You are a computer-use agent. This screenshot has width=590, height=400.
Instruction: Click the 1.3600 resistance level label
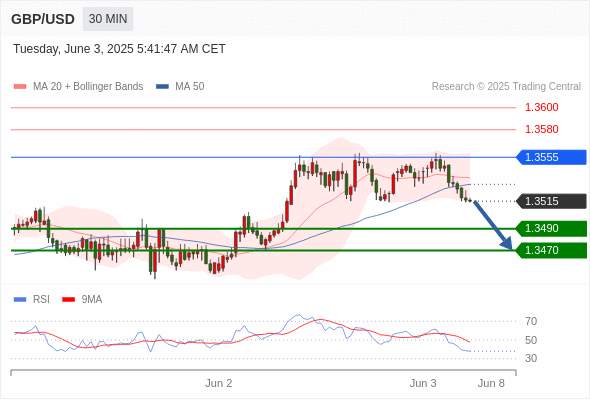(541, 107)
